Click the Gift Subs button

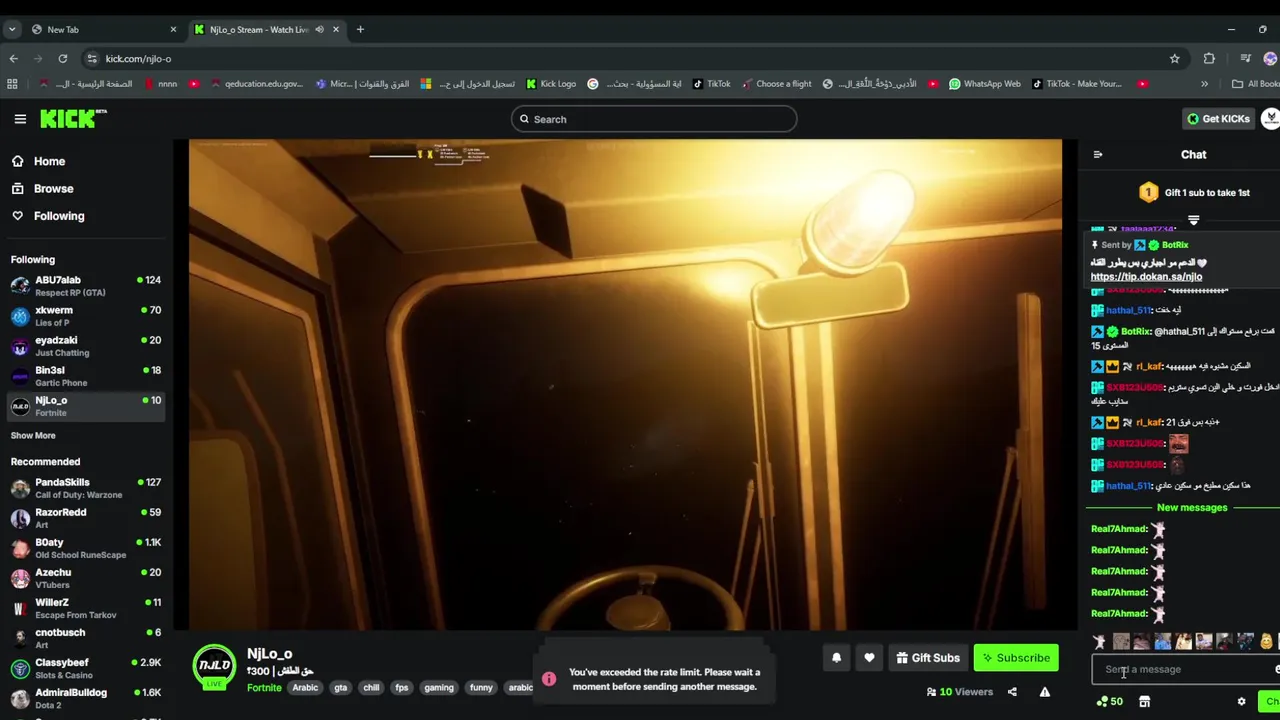pos(928,658)
